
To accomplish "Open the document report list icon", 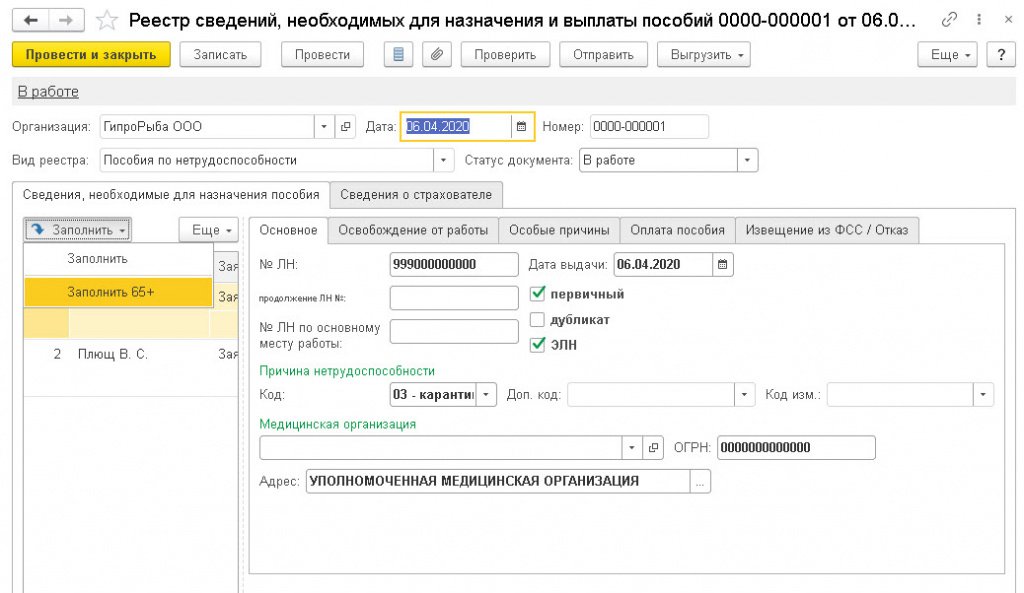I will 399,55.
